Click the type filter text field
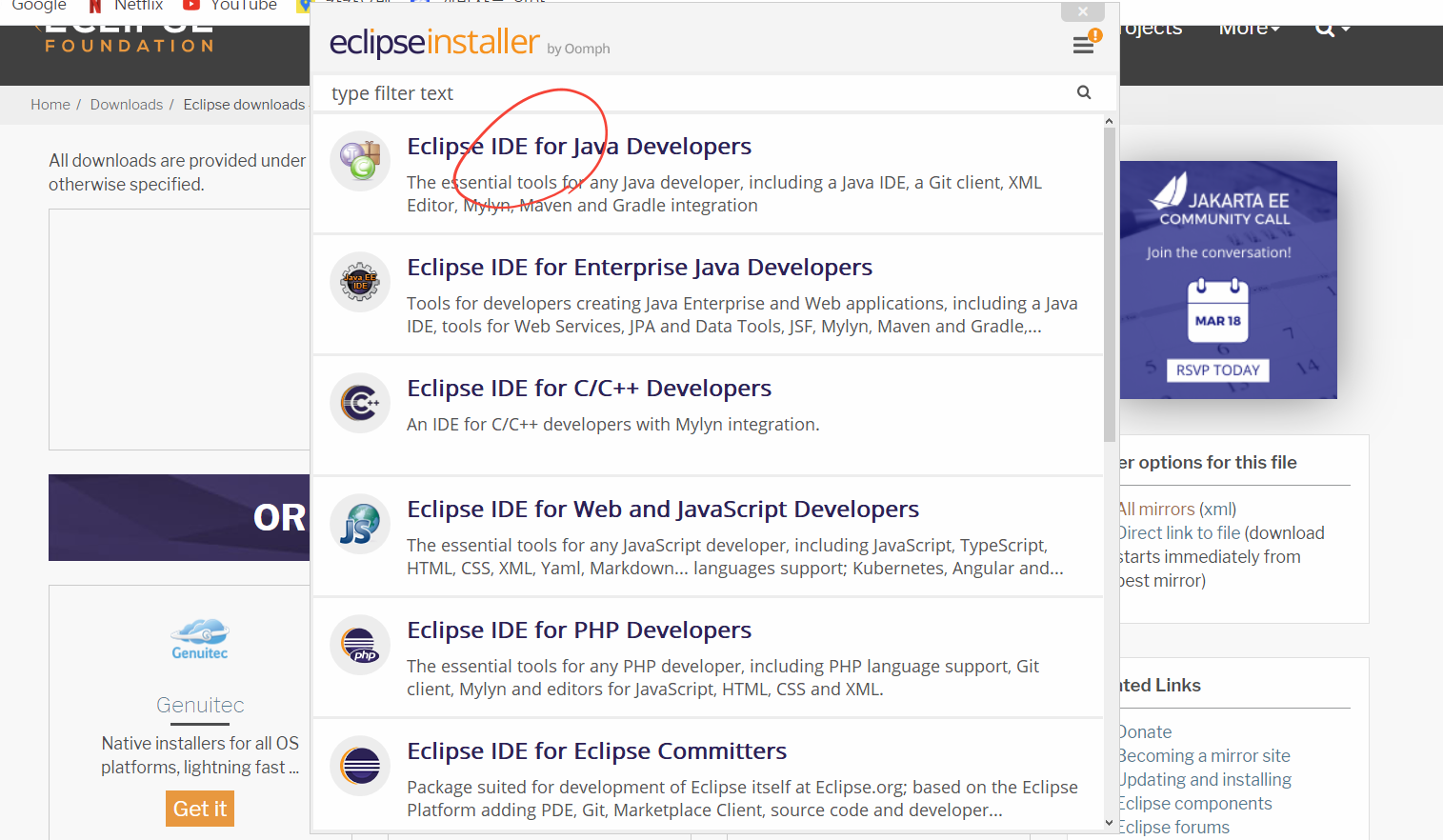1443x840 pixels. point(695,93)
